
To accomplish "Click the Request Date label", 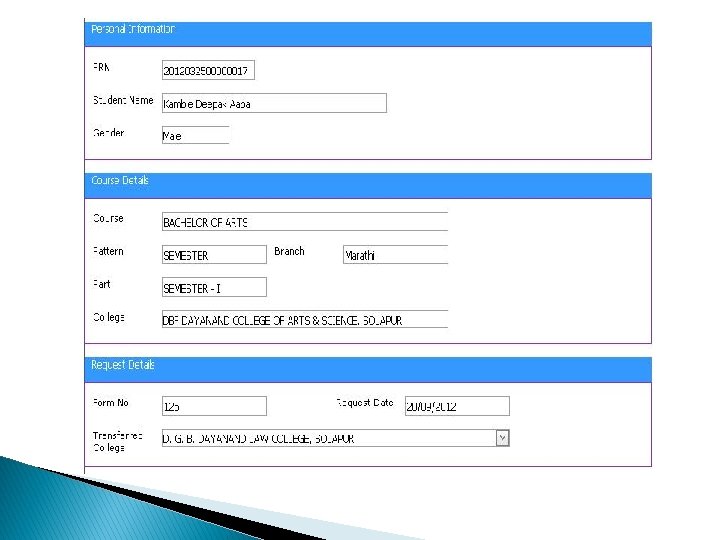I will pyautogui.click(x=365, y=403).
